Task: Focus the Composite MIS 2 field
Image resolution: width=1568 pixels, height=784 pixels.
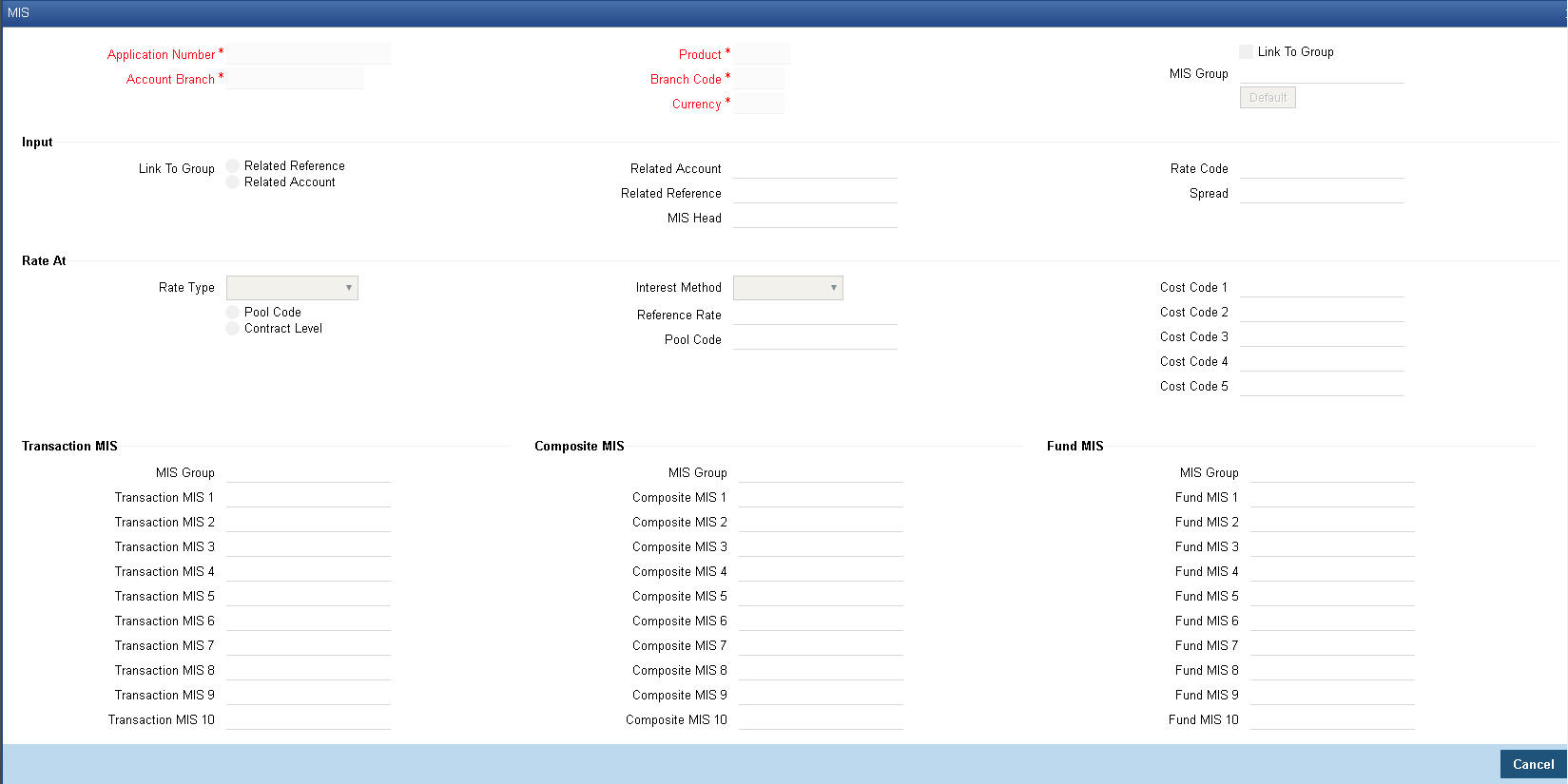Action: coord(821,522)
